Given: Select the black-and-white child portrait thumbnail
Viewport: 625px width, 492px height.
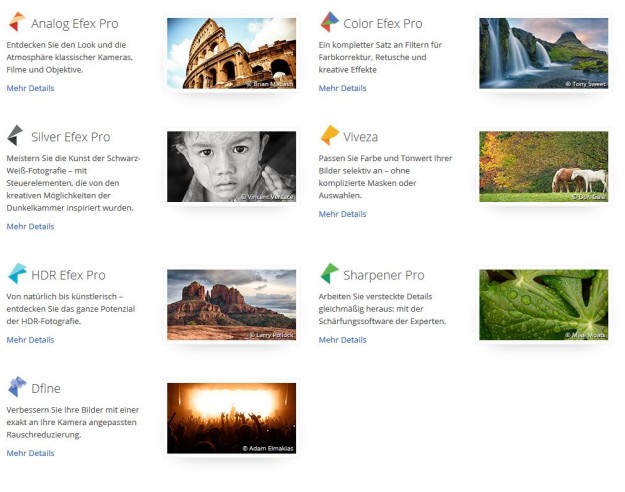Looking at the screenshot, I should (231, 167).
